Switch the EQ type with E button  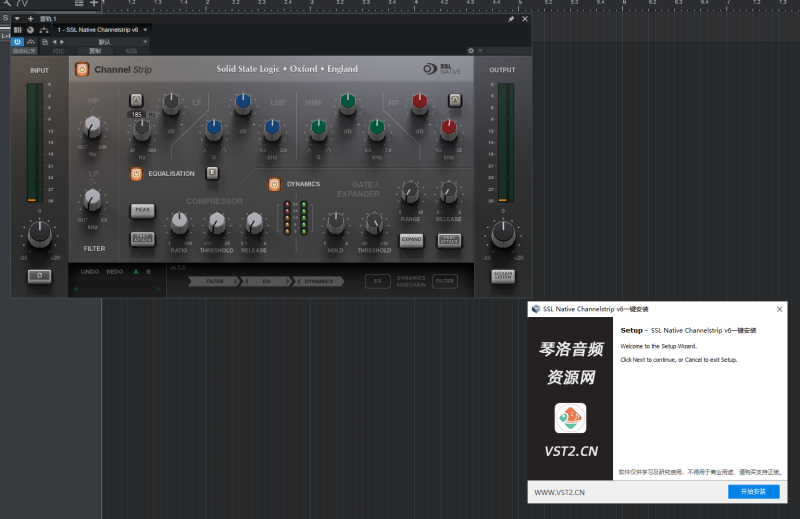pos(212,173)
